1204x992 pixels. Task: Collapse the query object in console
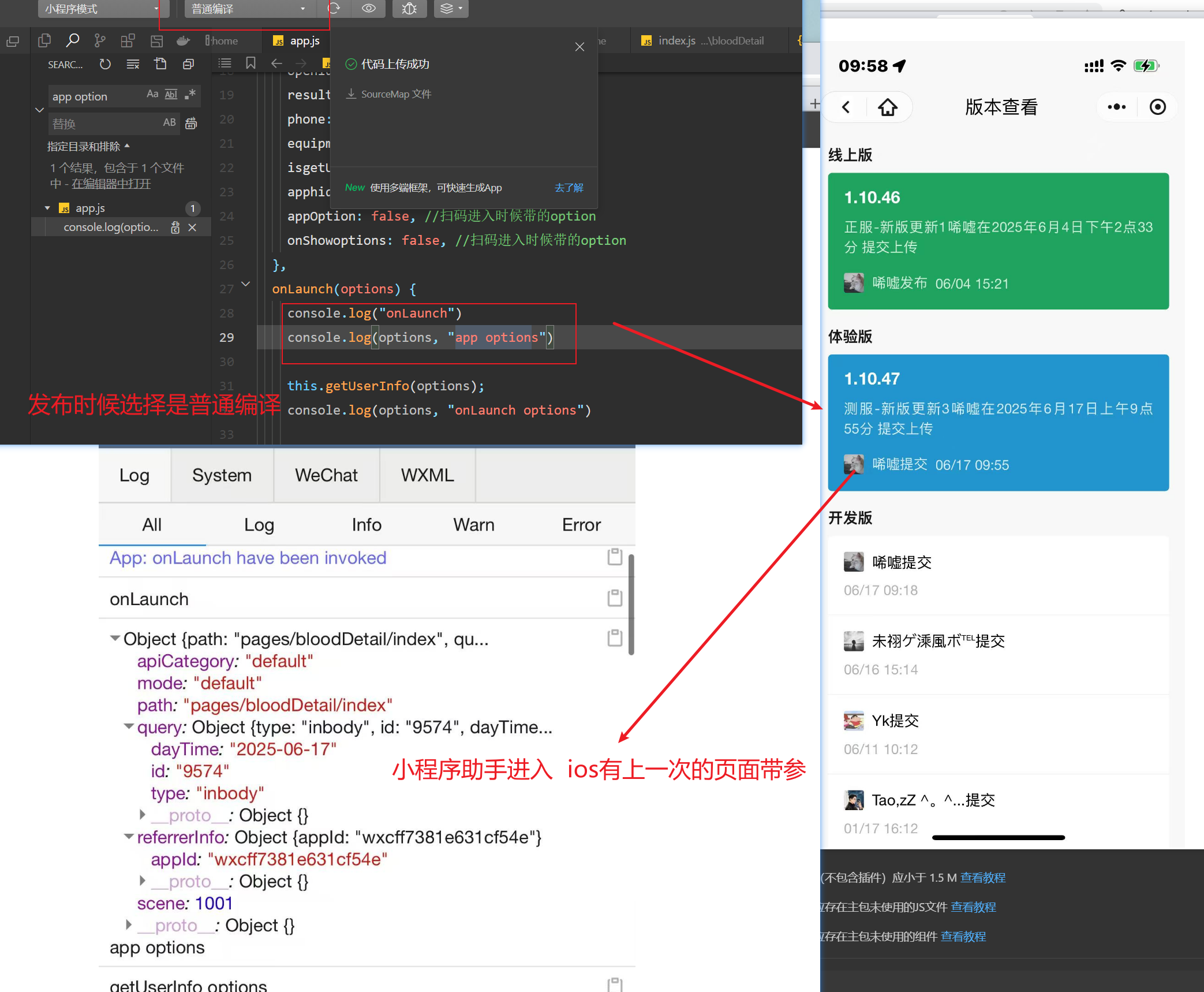[x=129, y=727]
